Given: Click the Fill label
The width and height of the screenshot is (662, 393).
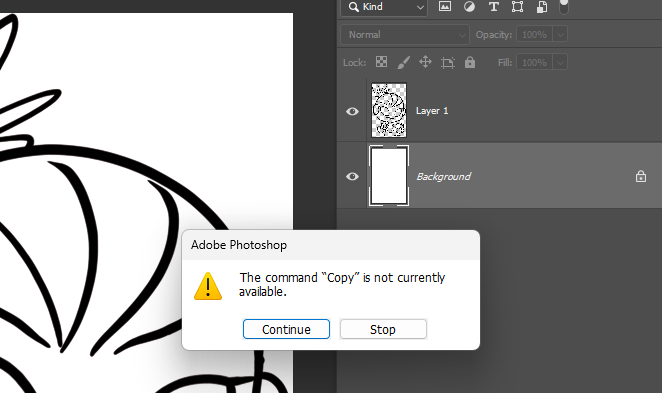Looking at the screenshot, I should (505, 62).
